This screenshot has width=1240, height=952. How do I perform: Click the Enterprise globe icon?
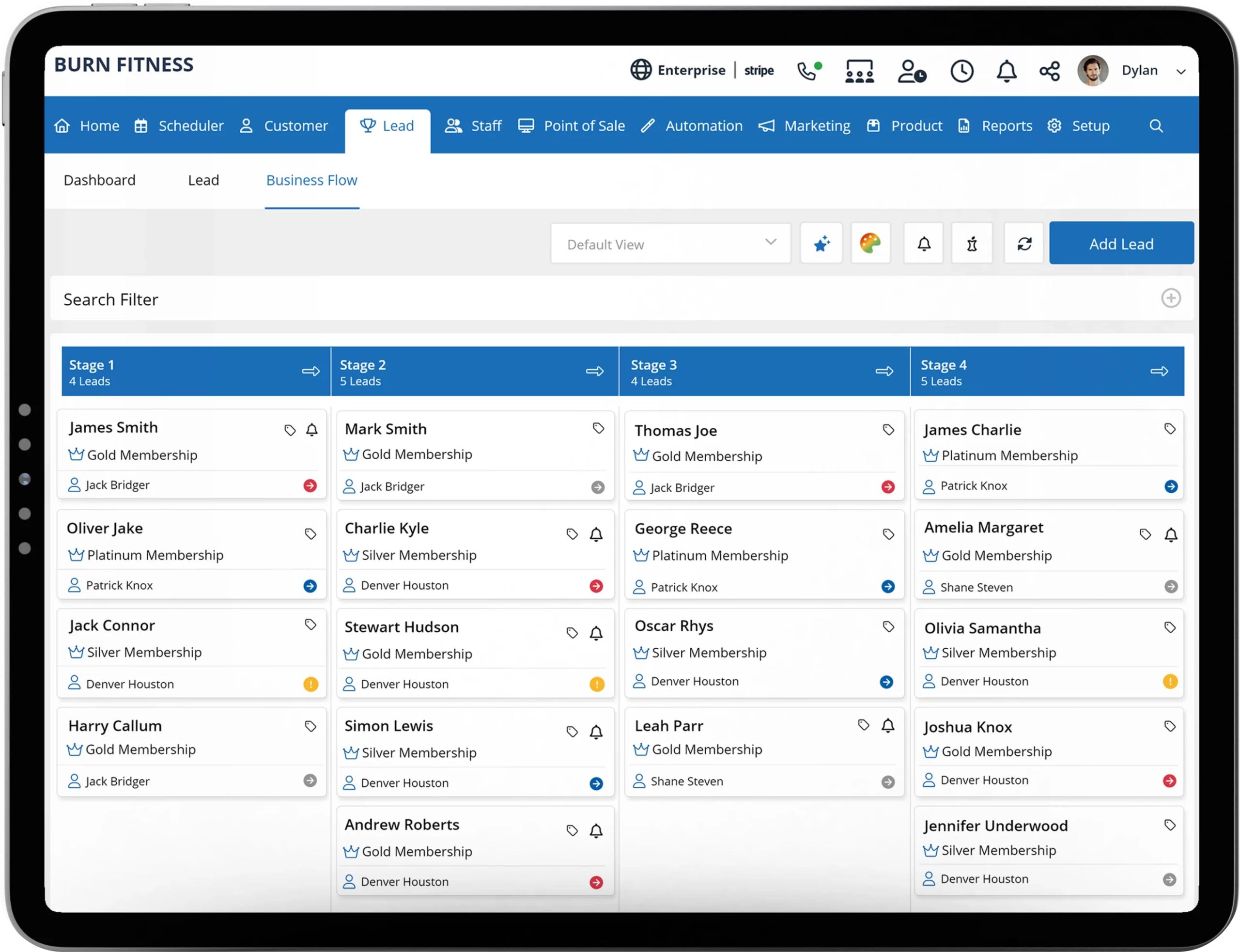[640, 70]
